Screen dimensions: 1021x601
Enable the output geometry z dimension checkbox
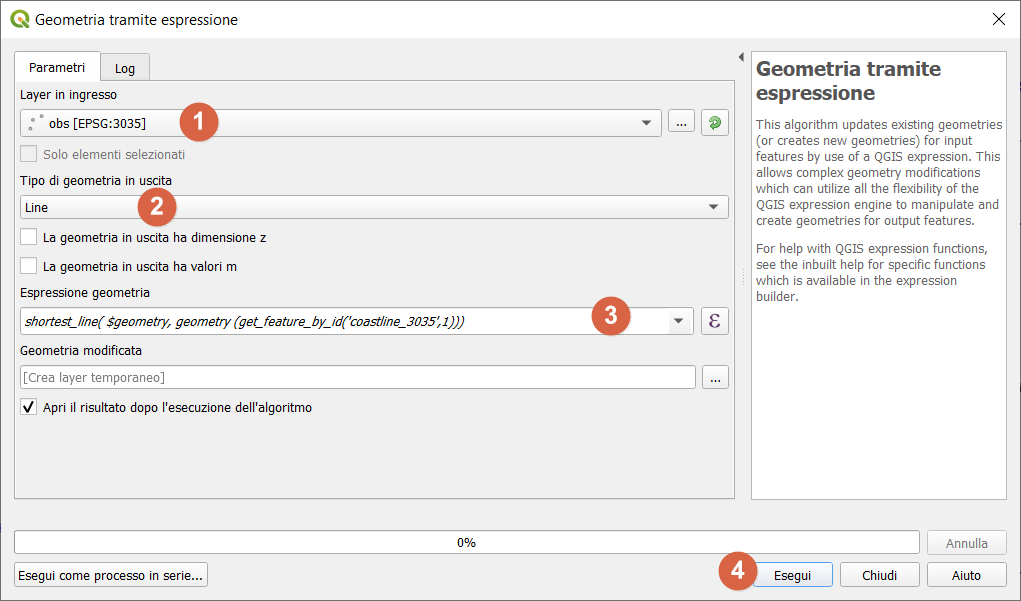click(29, 238)
